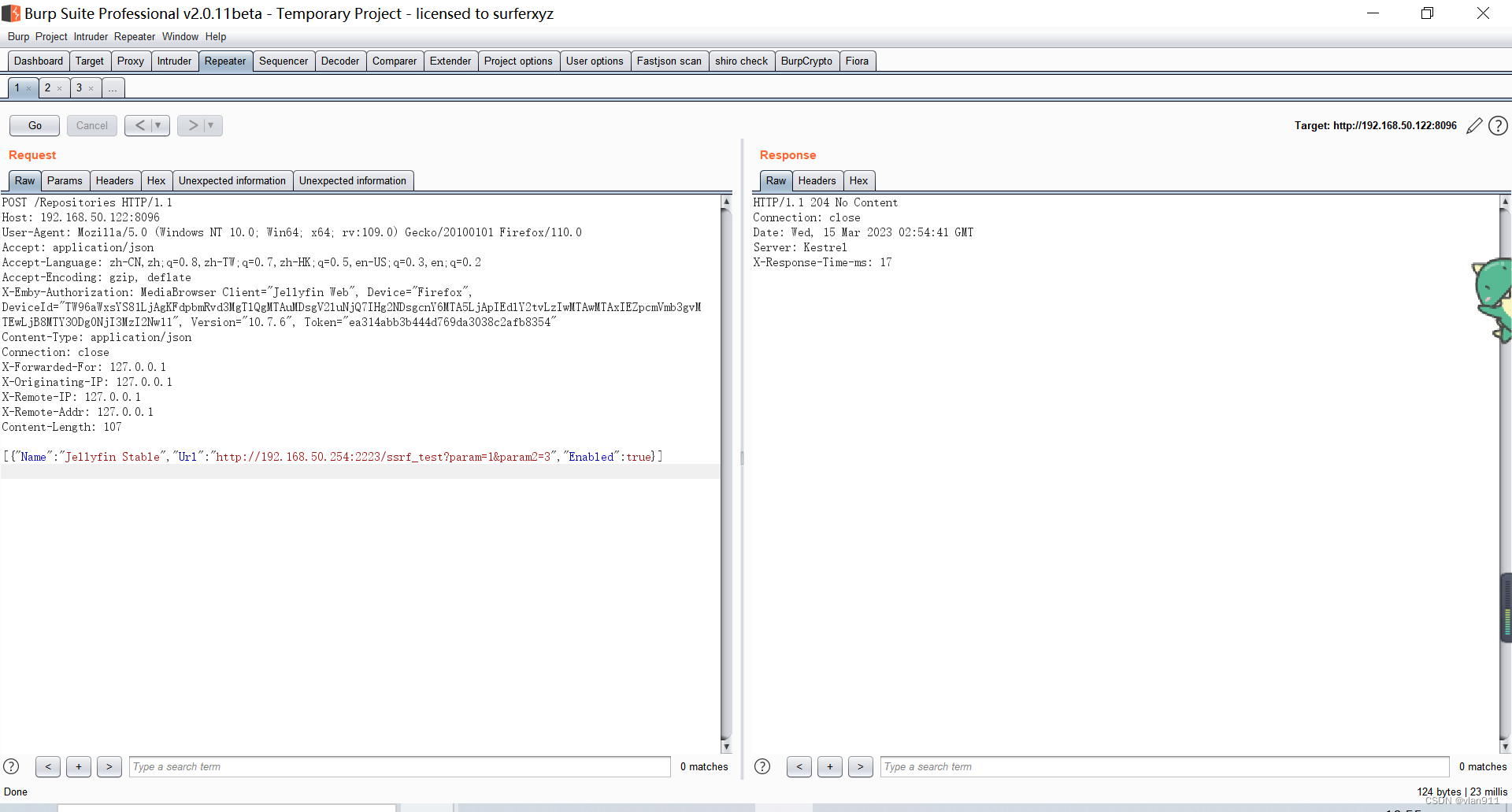
Task: Open the Proxy tab
Action: pos(131,61)
